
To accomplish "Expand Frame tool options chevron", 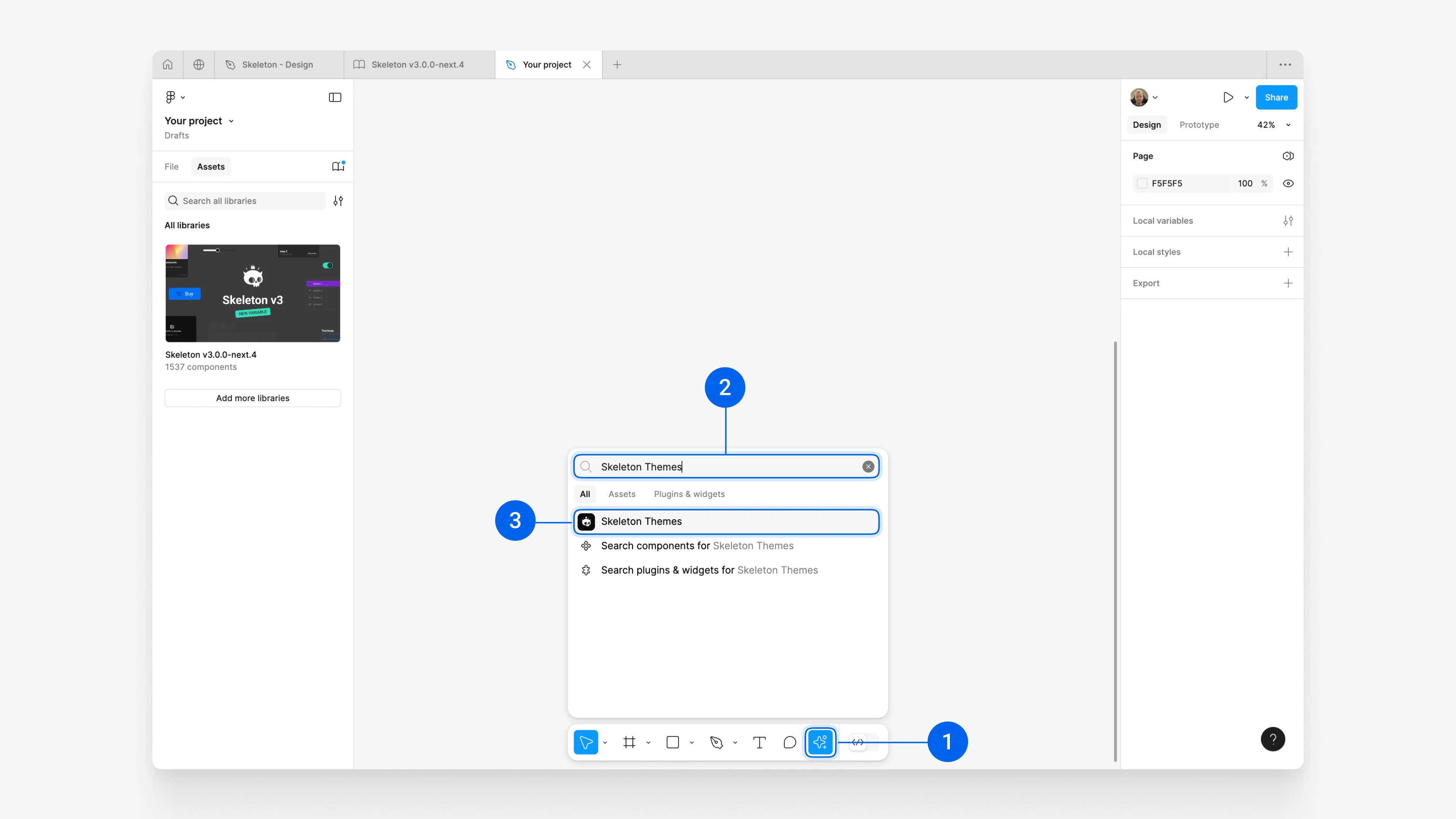I will 648,742.
